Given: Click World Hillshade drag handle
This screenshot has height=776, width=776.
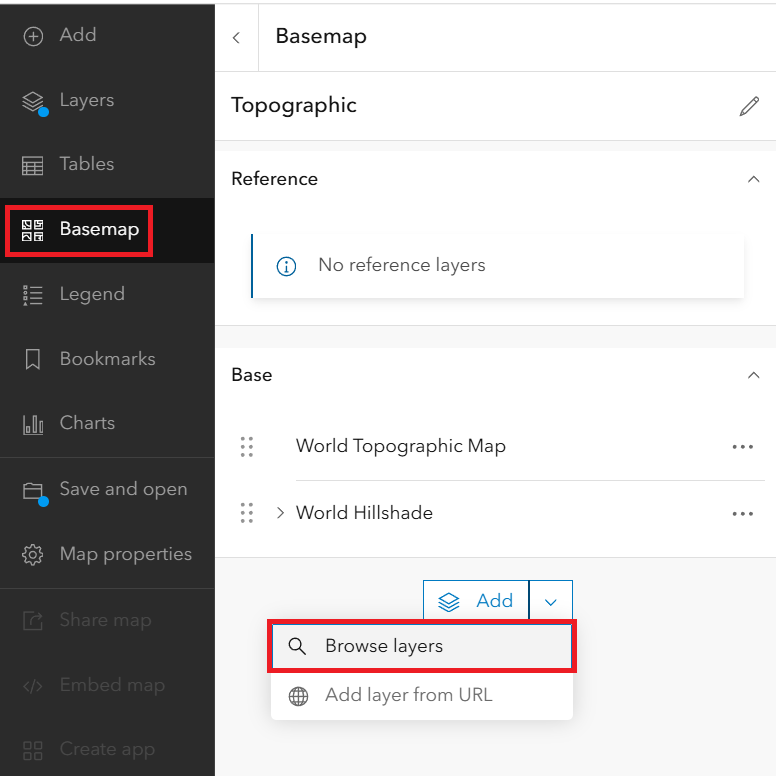Looking at the screenshot, I should point(246,513).
